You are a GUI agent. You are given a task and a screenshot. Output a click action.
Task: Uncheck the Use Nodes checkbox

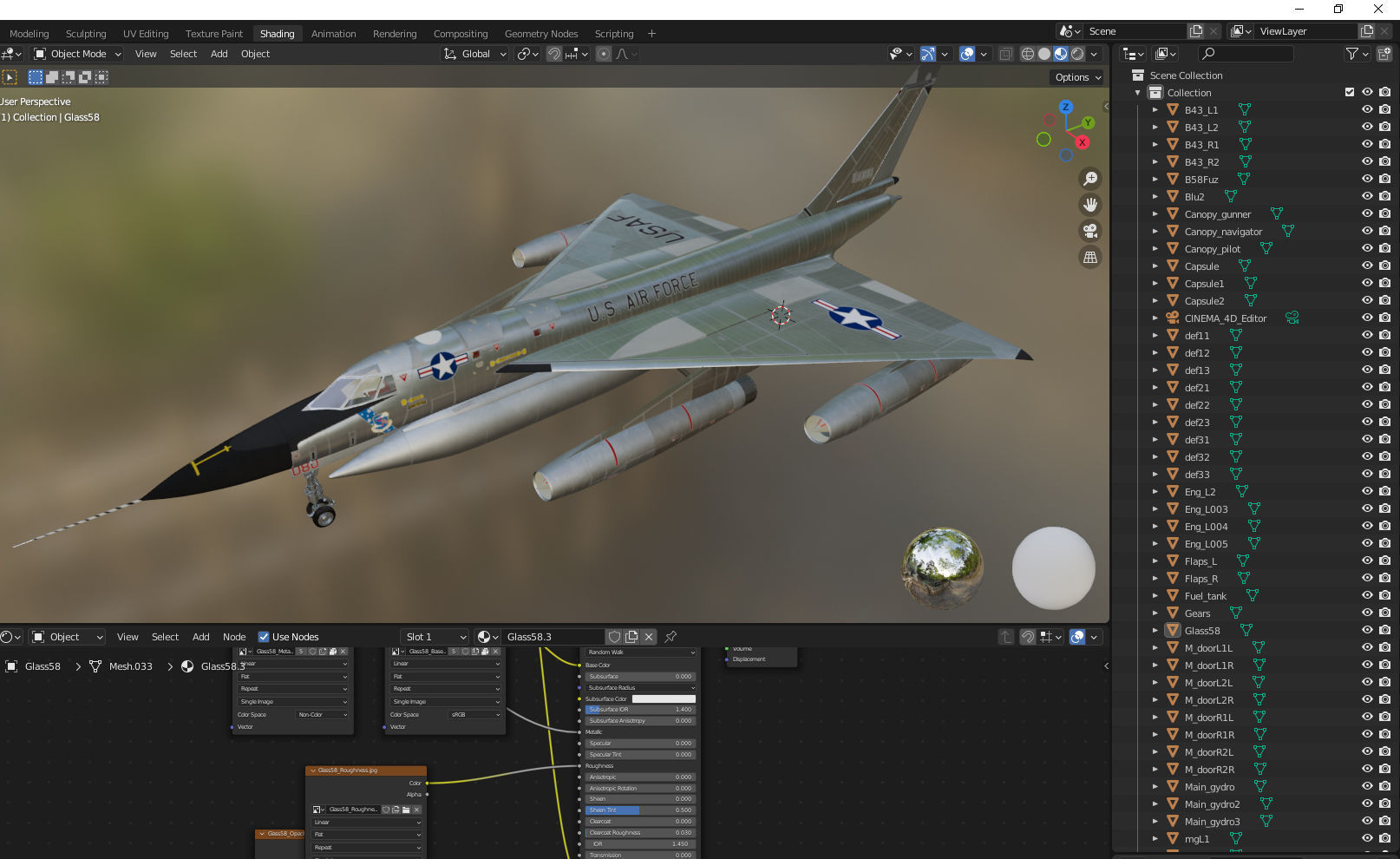(264, 637)
